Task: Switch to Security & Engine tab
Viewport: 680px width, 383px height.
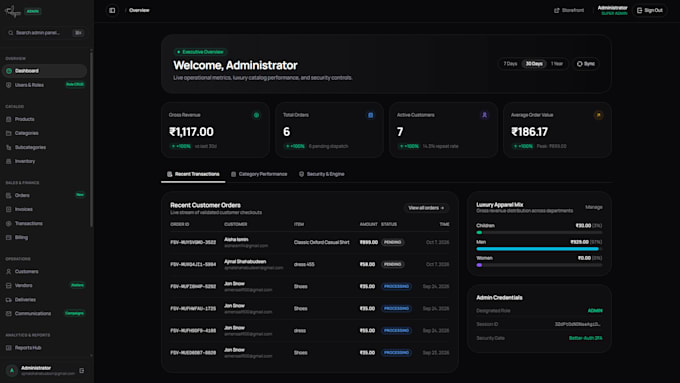Action: click(321, 174)
